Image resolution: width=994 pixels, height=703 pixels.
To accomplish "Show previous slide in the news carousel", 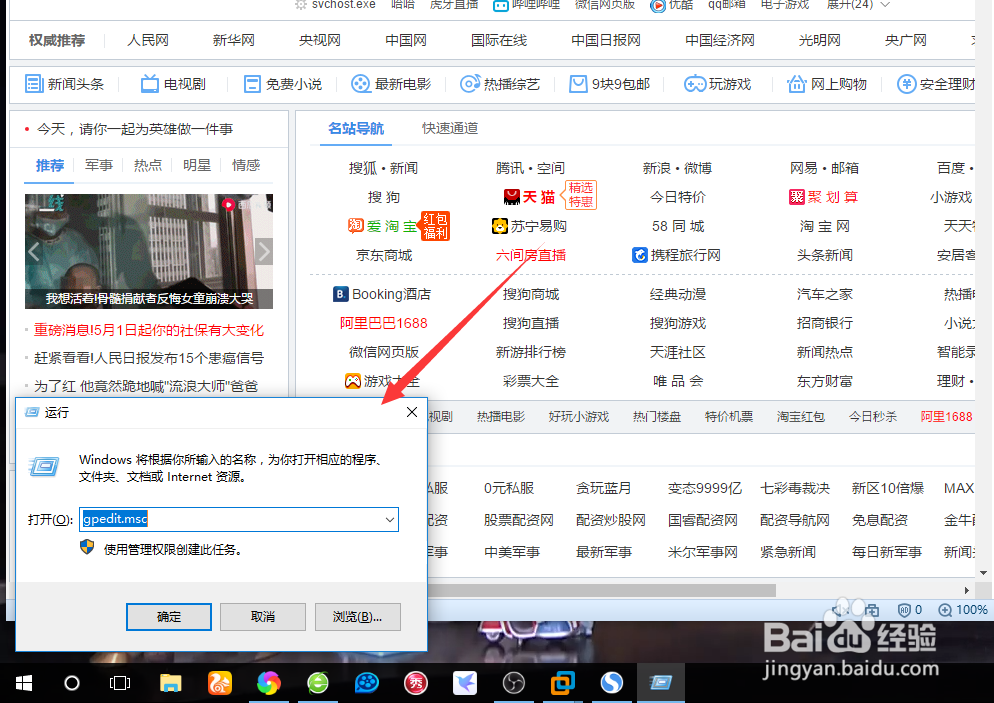I will (34, 252).
